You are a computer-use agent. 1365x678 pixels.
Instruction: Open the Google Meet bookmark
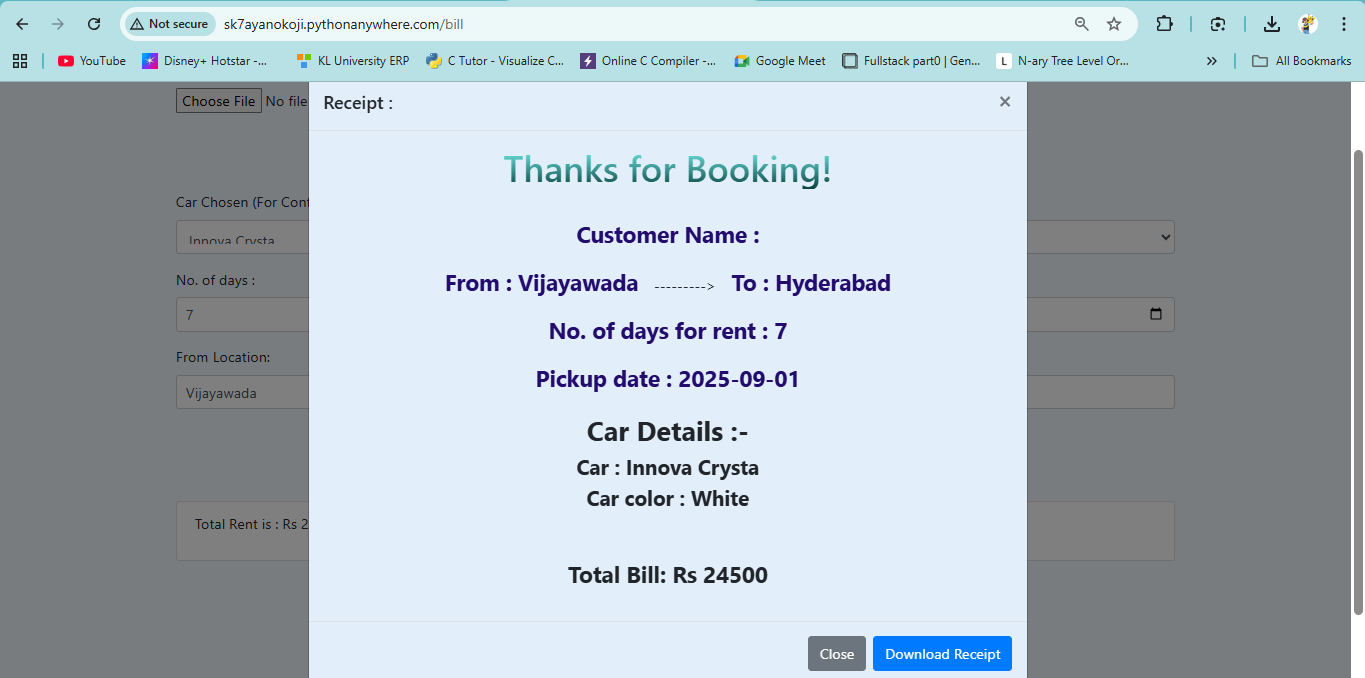pos(780,61)
